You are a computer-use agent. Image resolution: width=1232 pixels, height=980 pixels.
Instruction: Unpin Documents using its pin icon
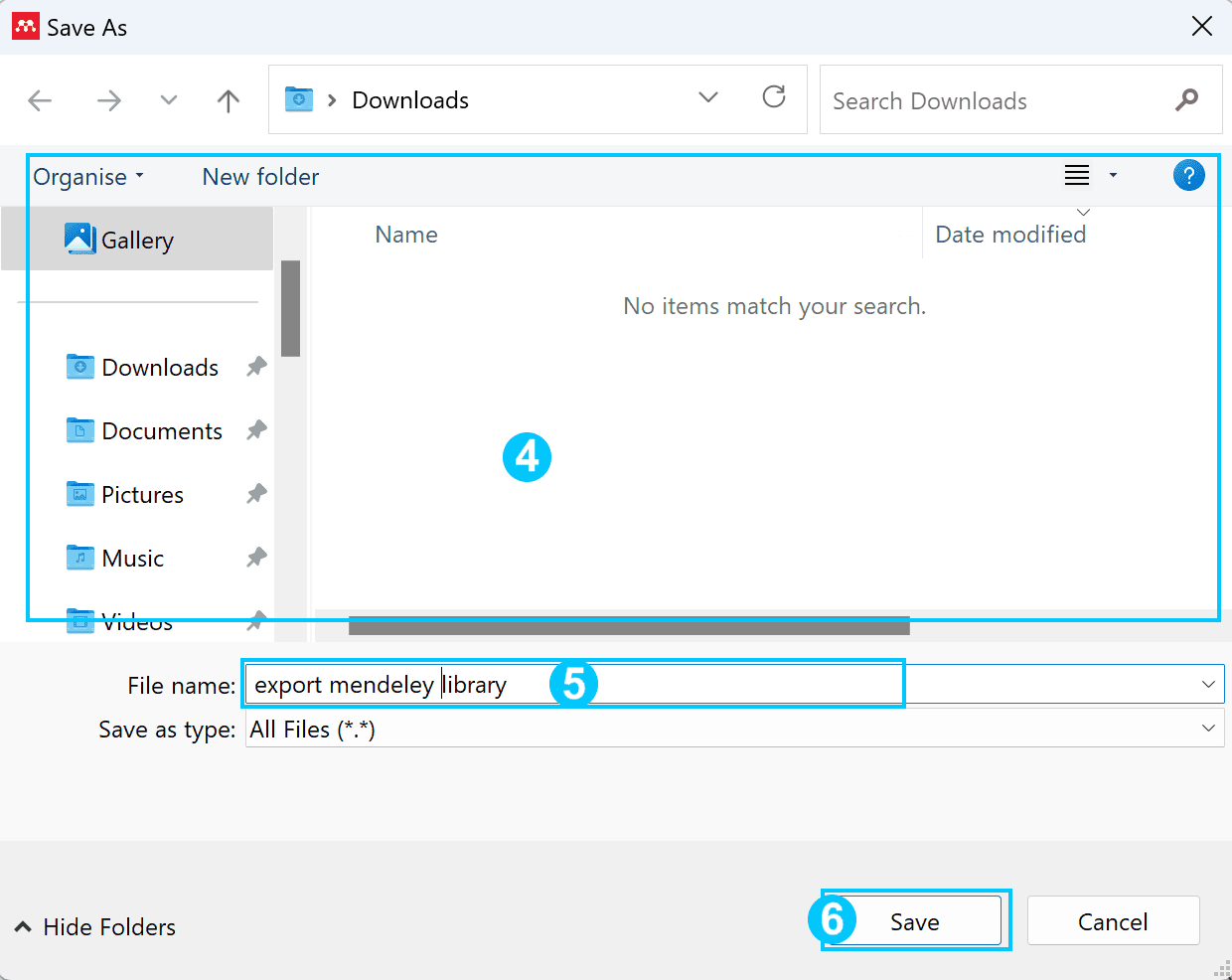point(256,430)
